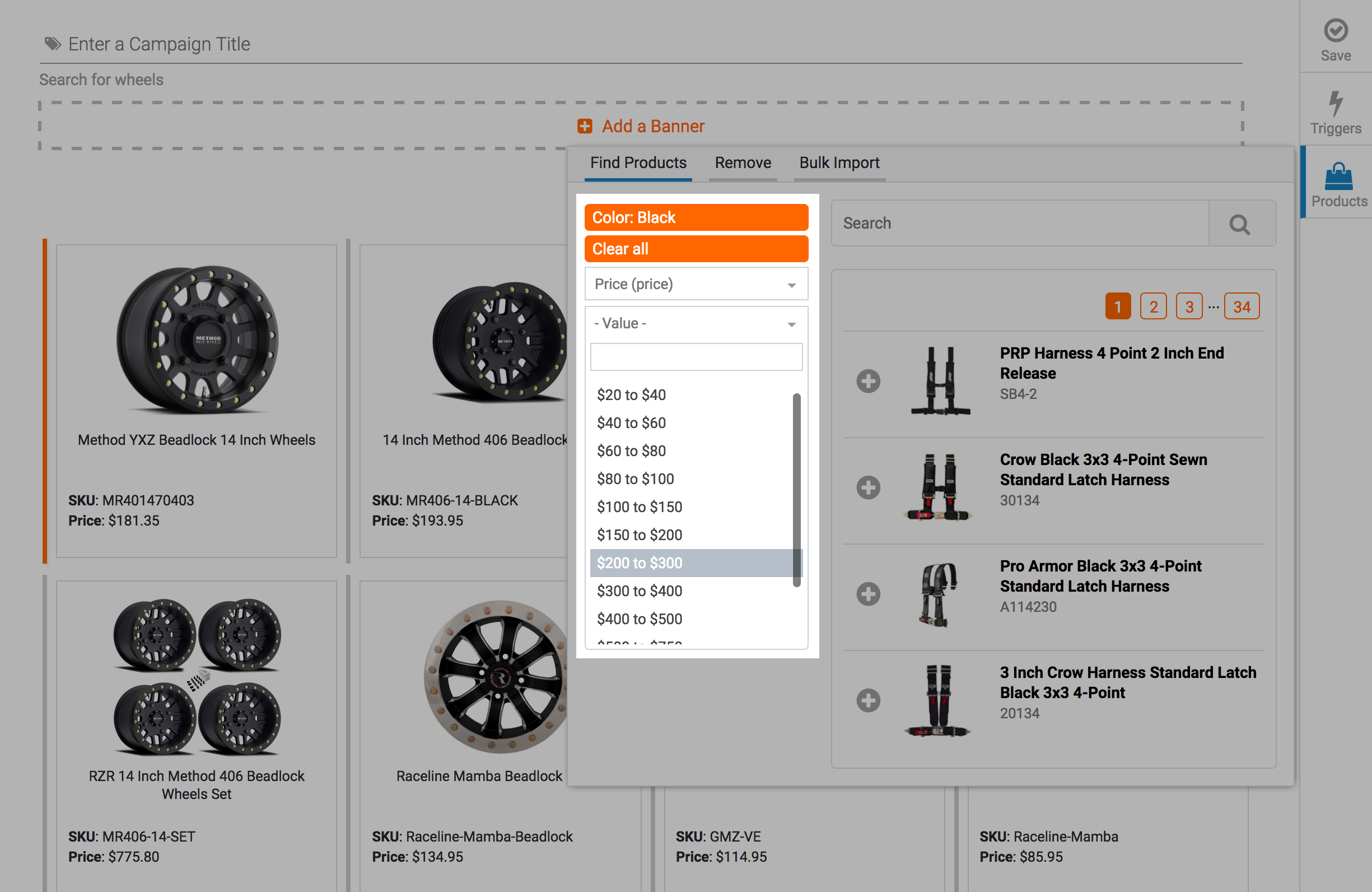Screen dimensions: 1372x892
Task: Select Method YXZ Beadlock wheel image
Action: click(197, 340)
